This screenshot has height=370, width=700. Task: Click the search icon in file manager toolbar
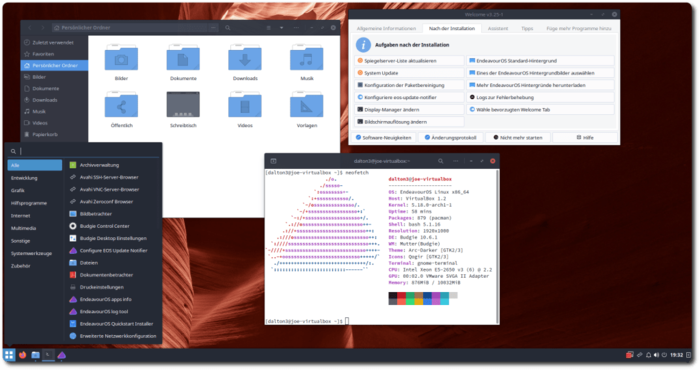click(228, 28)
